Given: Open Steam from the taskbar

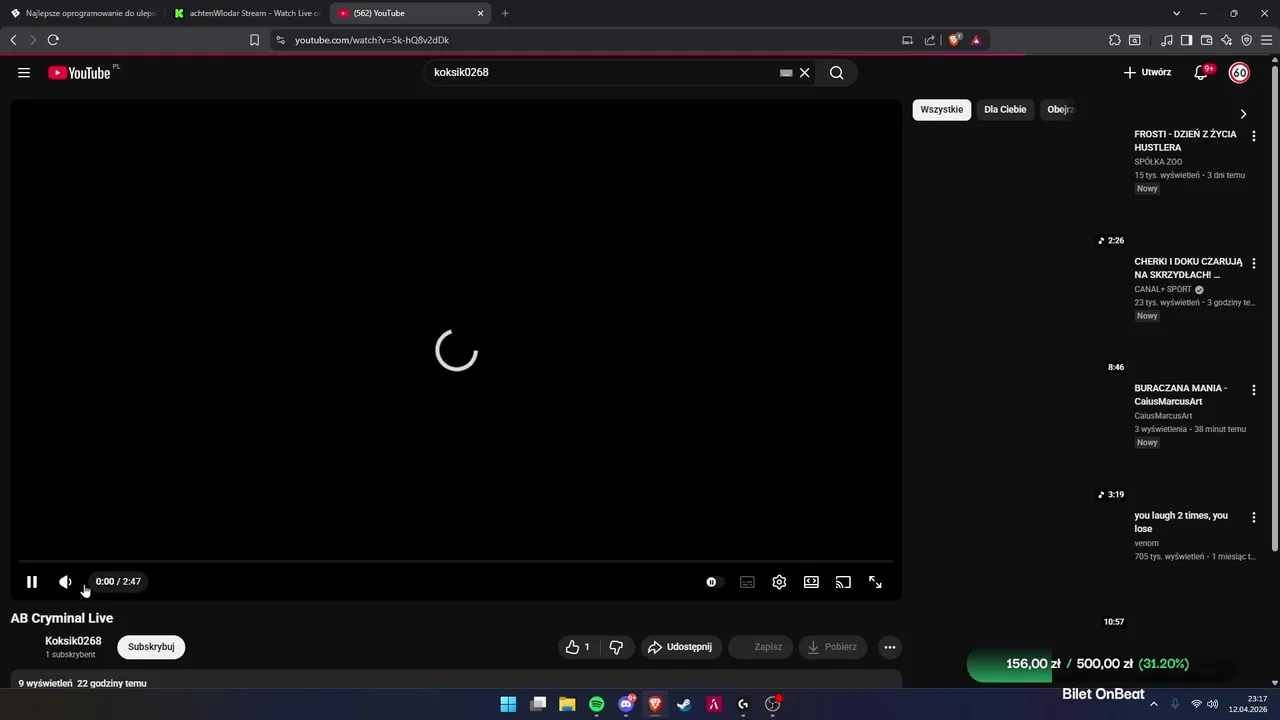Looking at the screenshot, I should (684, 704).
